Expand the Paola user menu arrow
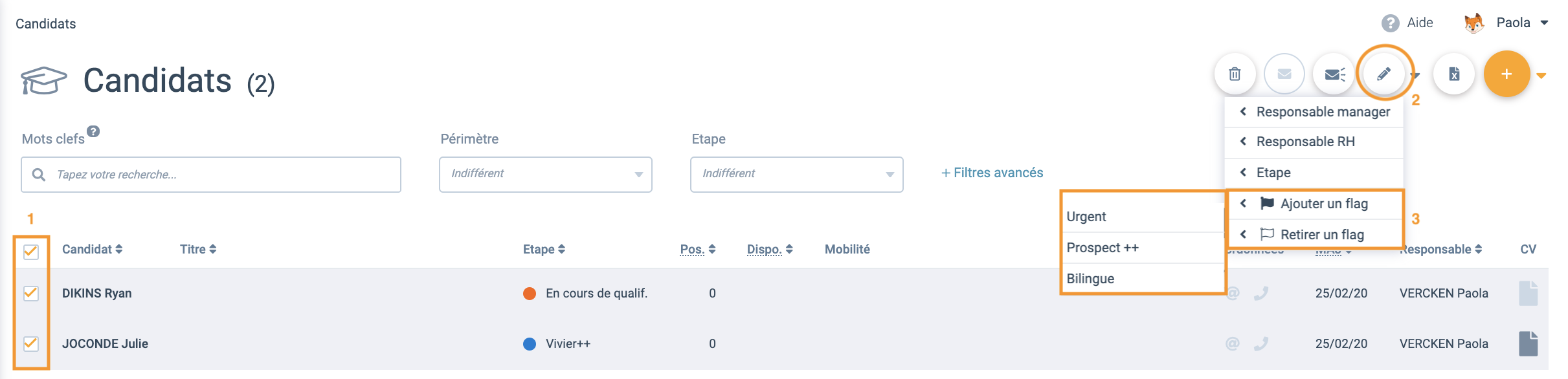Viewport: 1568px width, 379px height. [x=1544, y=23]
